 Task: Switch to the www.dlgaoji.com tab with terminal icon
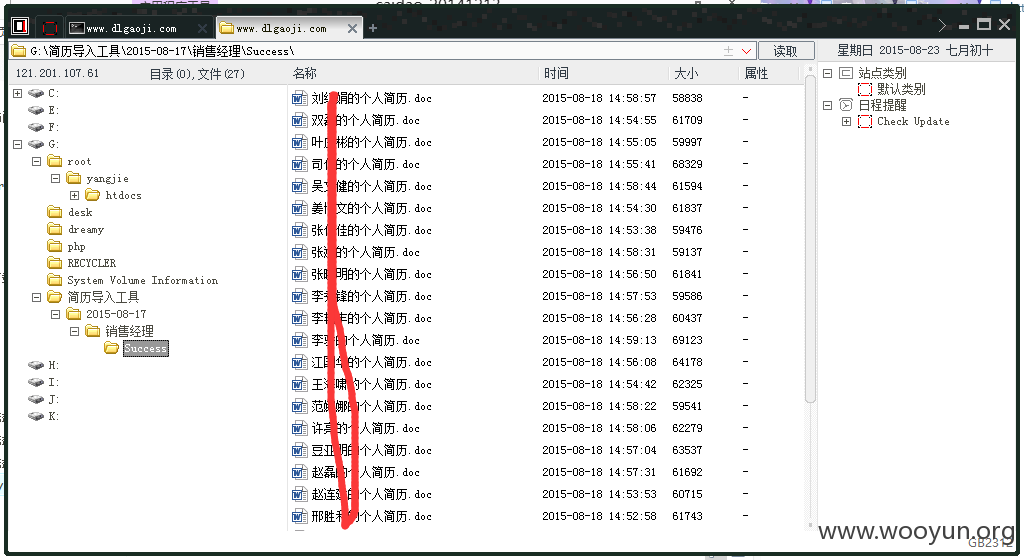coord(131,29)
